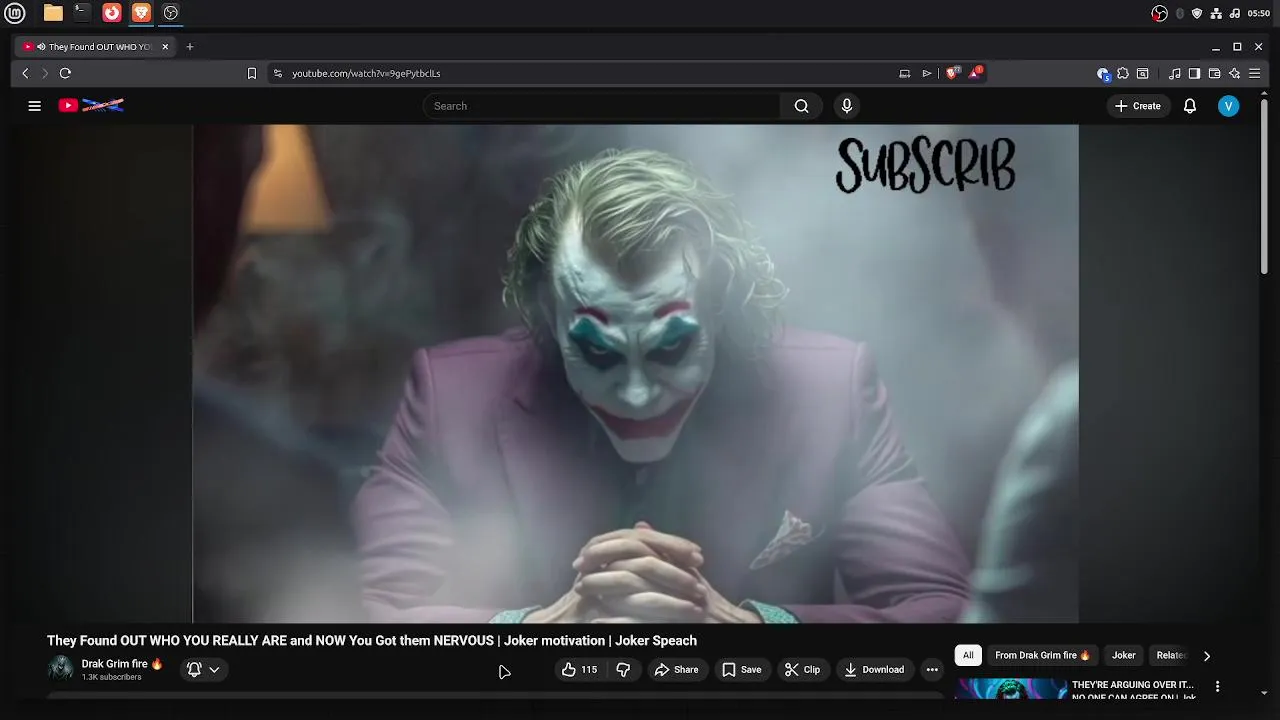Viewport: 1280px width, 720px height.
Task: Show next filter chips with right arrow
Action: click(1207, 656)
